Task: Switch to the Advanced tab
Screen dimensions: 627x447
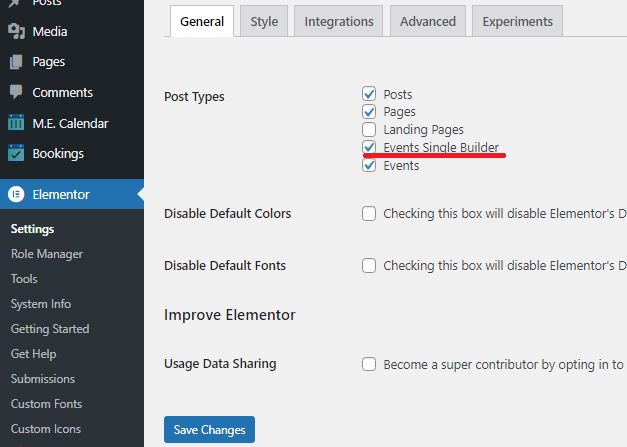Action: click(x=428, y=21)
